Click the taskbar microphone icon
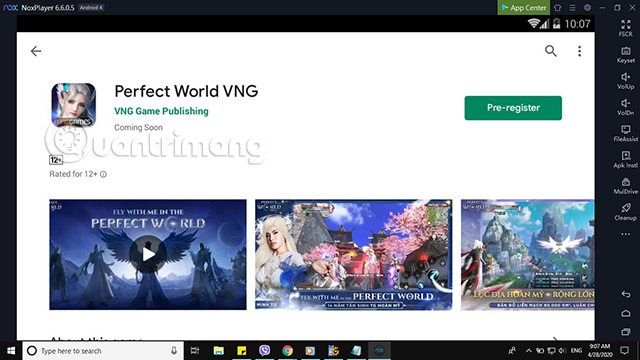The width and height of the screenshot is (640, 360). pos(174,351)
